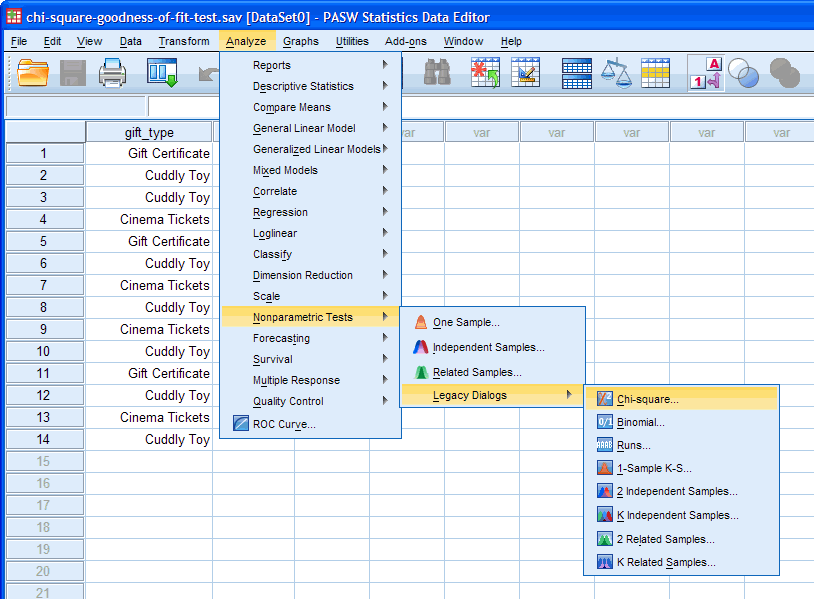Click the K Related Samples icon
814x599 pixels.
coord(604,562)
